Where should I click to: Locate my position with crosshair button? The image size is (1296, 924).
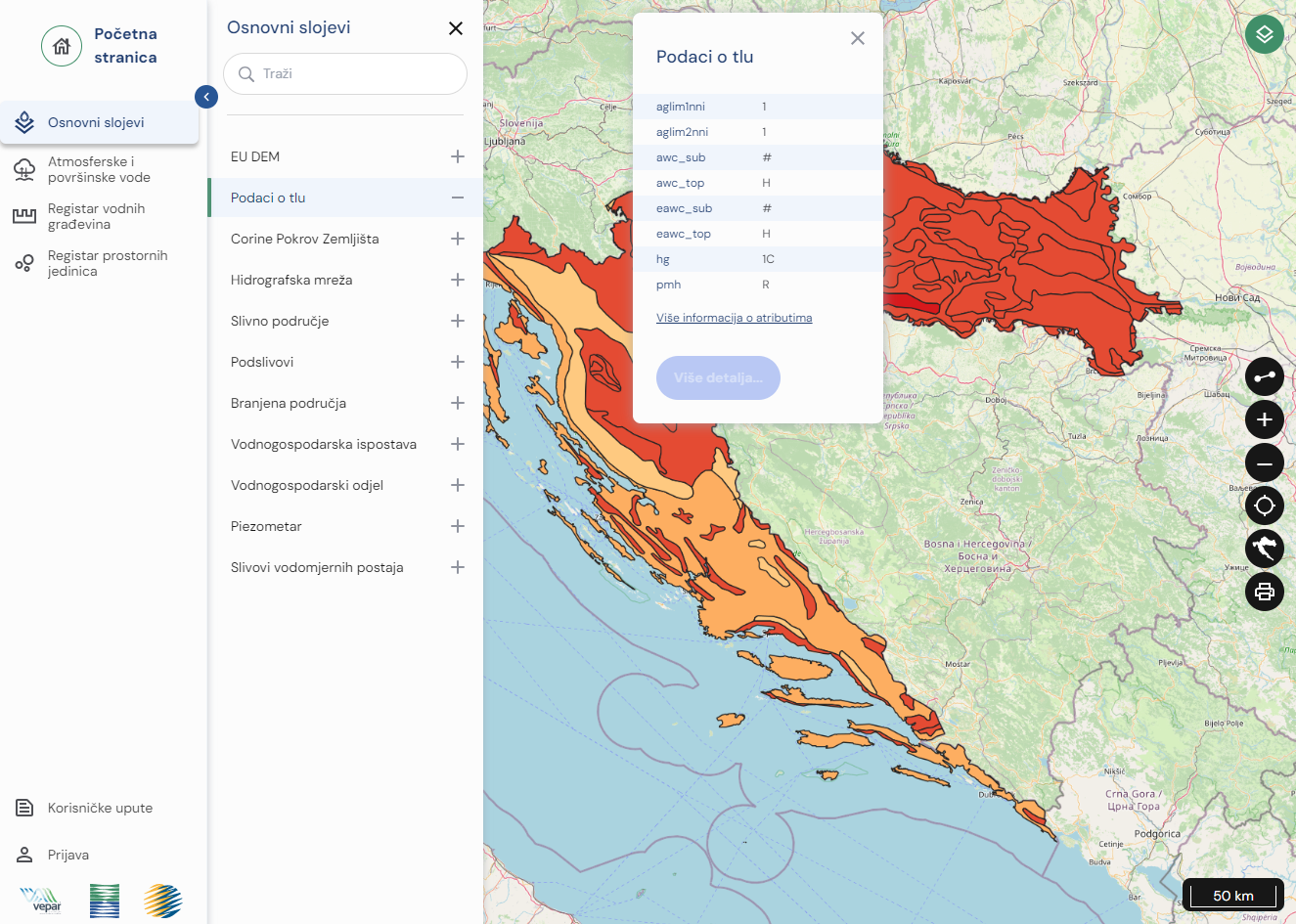coord(1264,506)
